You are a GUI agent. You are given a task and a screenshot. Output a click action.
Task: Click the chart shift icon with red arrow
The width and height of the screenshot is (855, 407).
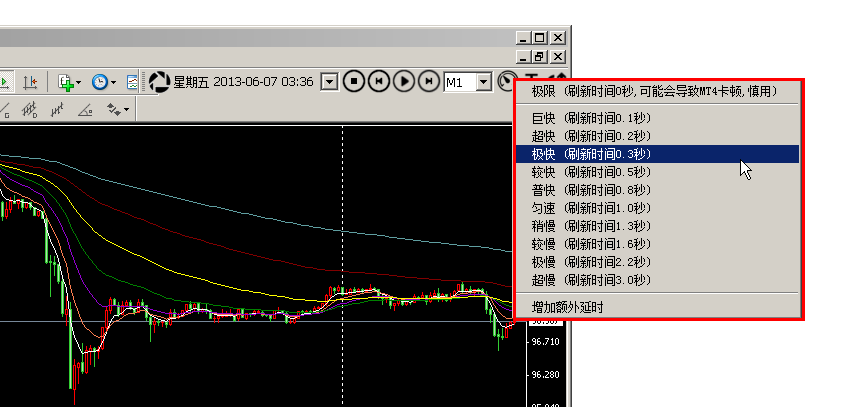(x=31, y=81)
